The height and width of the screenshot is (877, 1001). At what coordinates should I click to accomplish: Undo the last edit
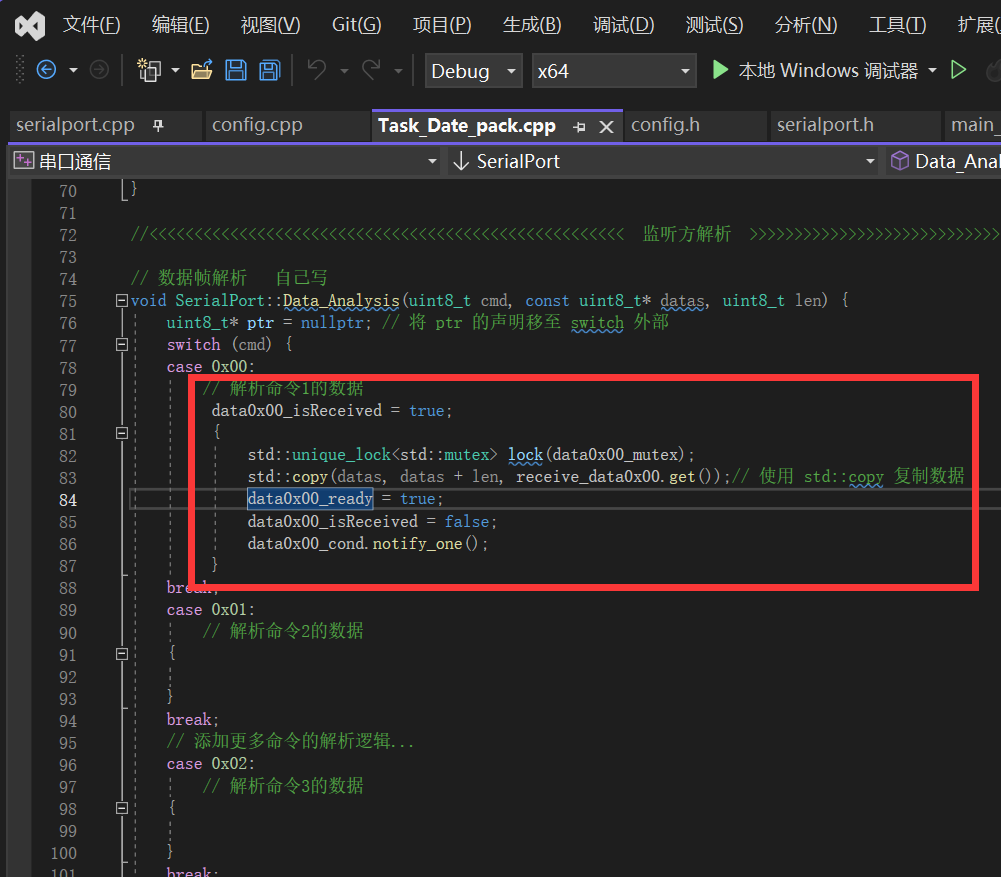click(x=317, y=69)
